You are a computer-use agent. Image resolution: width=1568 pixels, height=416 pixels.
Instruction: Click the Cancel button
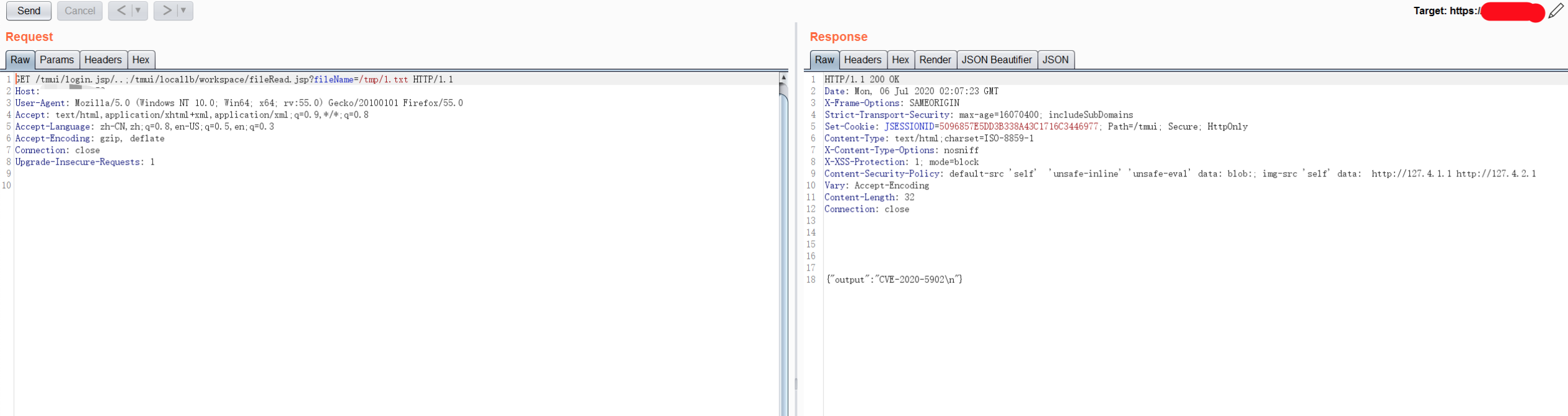(x=80, y=11)
